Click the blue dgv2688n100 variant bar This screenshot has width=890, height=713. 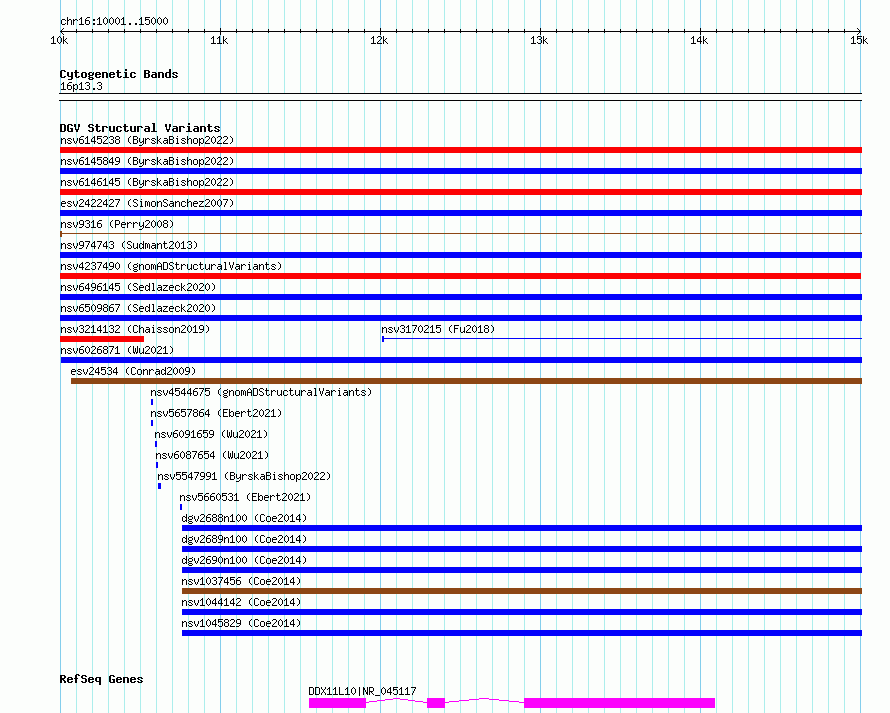(x=522, y=528)
